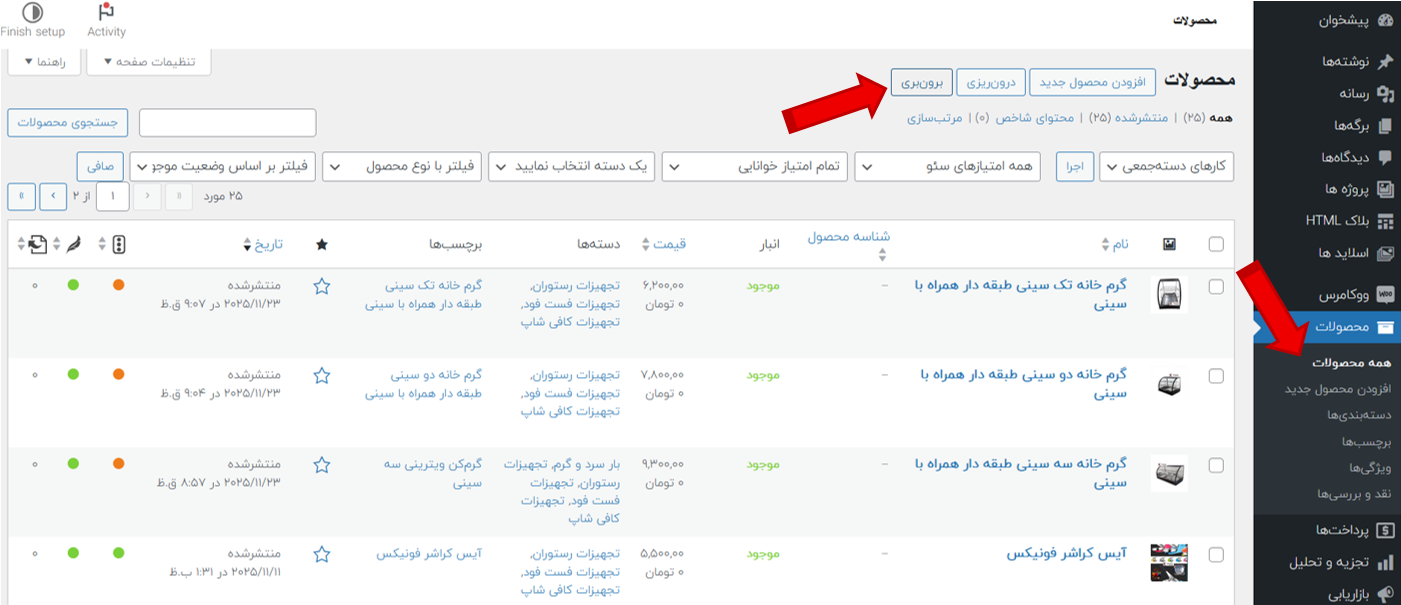Open the فیلتر با نوع محصول dropdown
The width and height of the screenshot is (1401, 605).
click(401, 167)
